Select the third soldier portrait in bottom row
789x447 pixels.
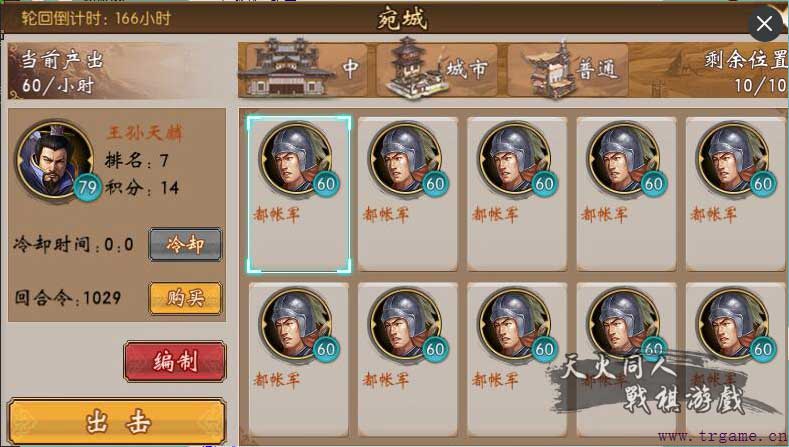pos(515,324)
